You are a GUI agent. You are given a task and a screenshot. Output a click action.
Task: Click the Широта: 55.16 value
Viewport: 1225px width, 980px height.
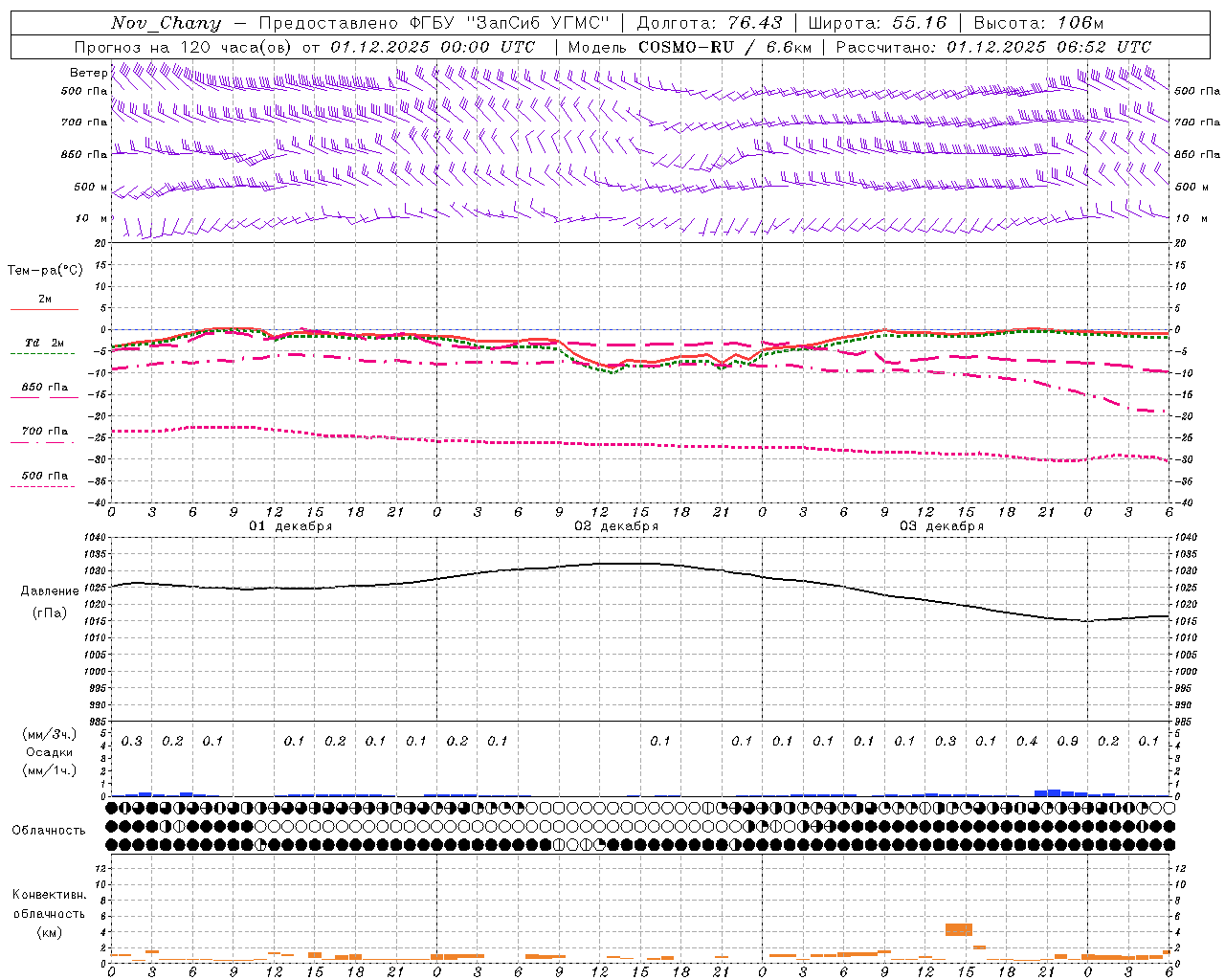pyautogui.click(x=878, y=23)
